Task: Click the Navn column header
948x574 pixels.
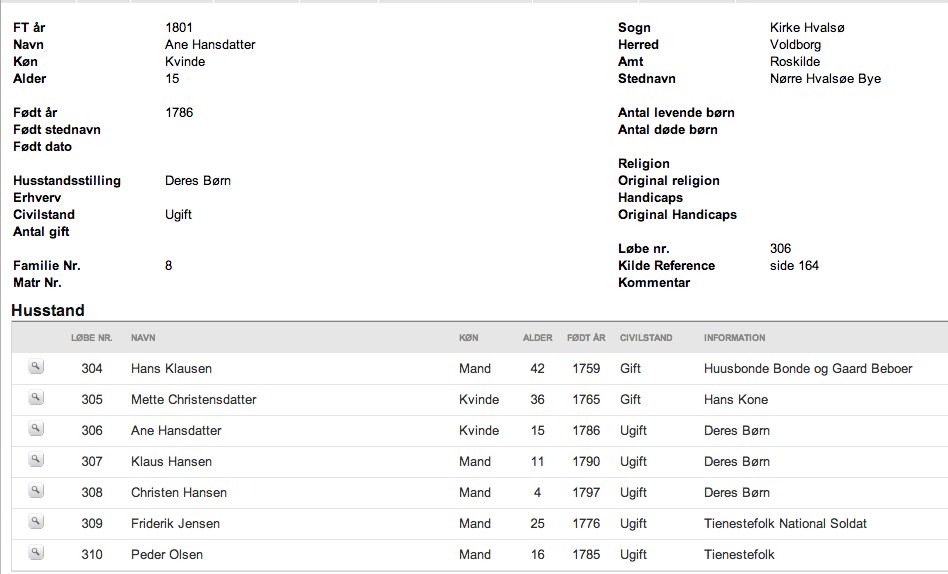Action: [143, 338]
